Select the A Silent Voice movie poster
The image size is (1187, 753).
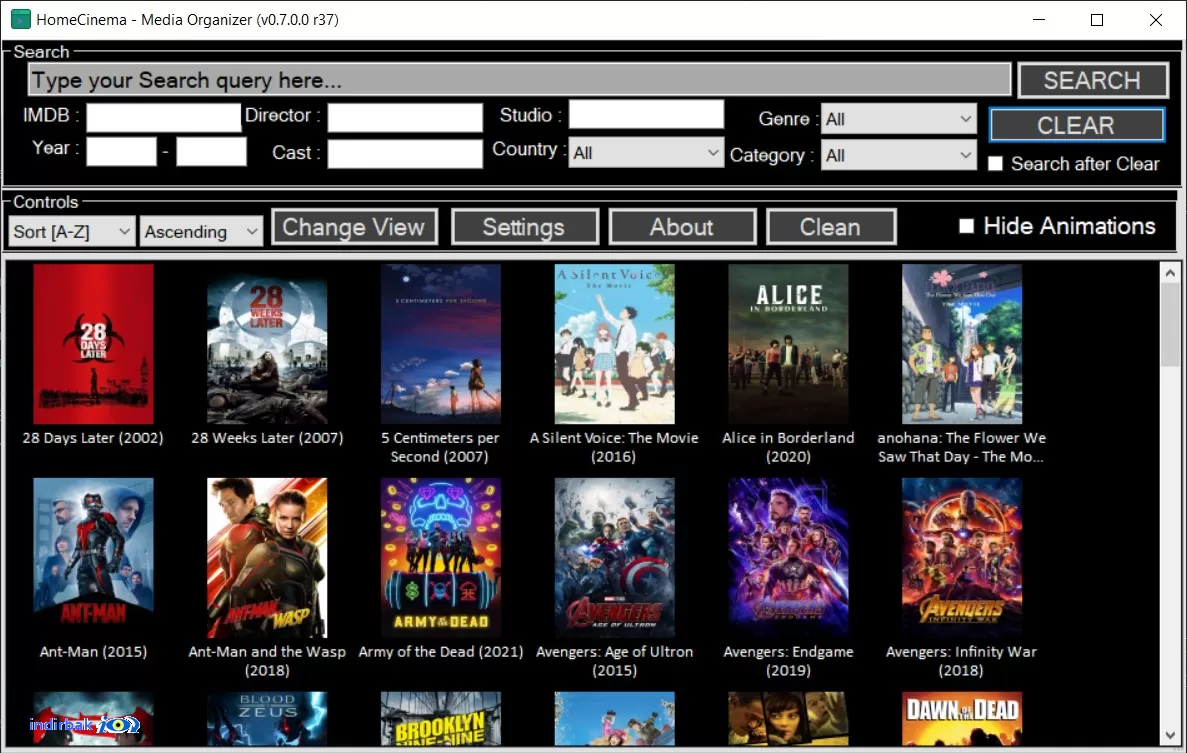(614, 344)
